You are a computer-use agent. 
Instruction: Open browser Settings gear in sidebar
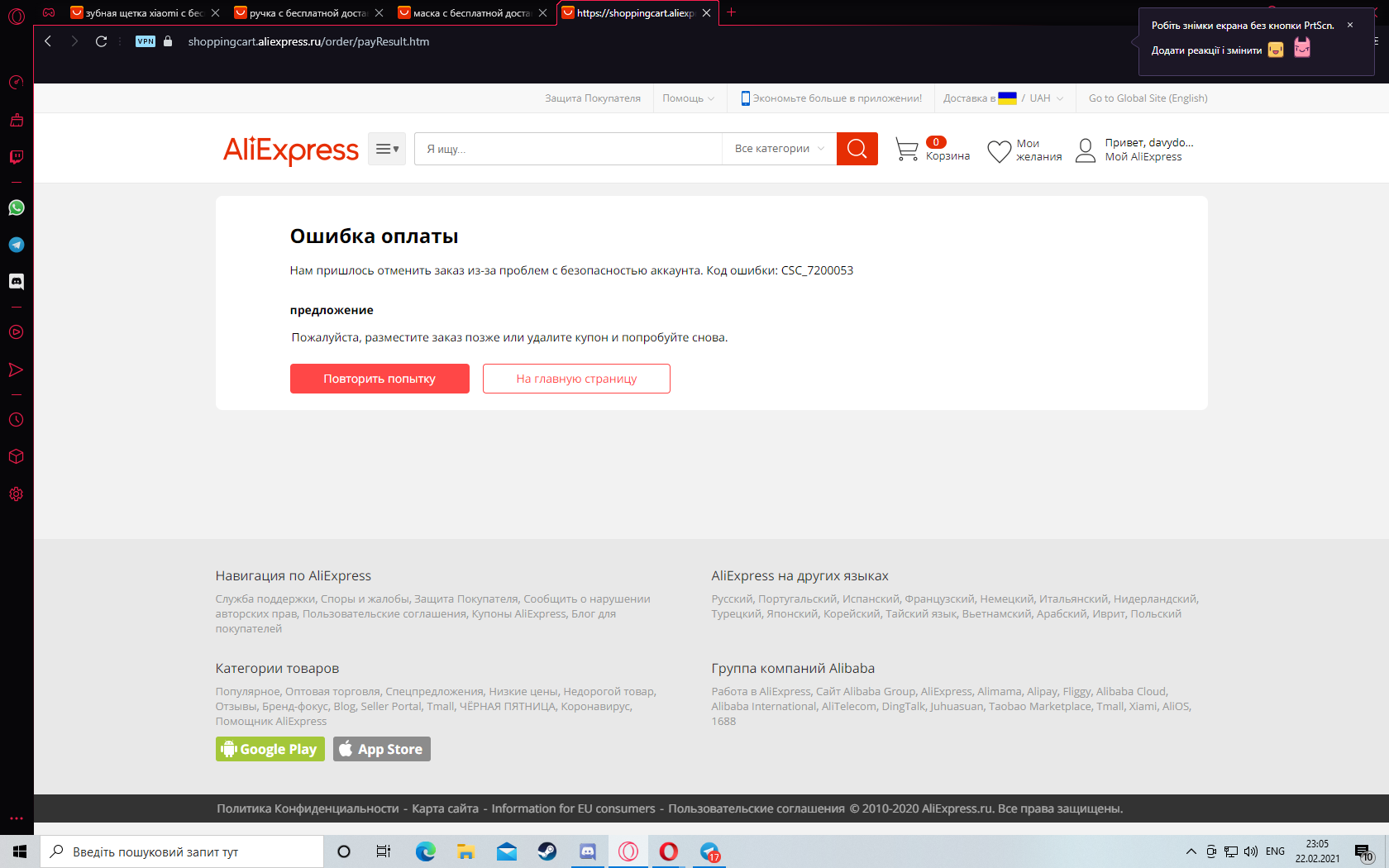click(x=16, y=494)
